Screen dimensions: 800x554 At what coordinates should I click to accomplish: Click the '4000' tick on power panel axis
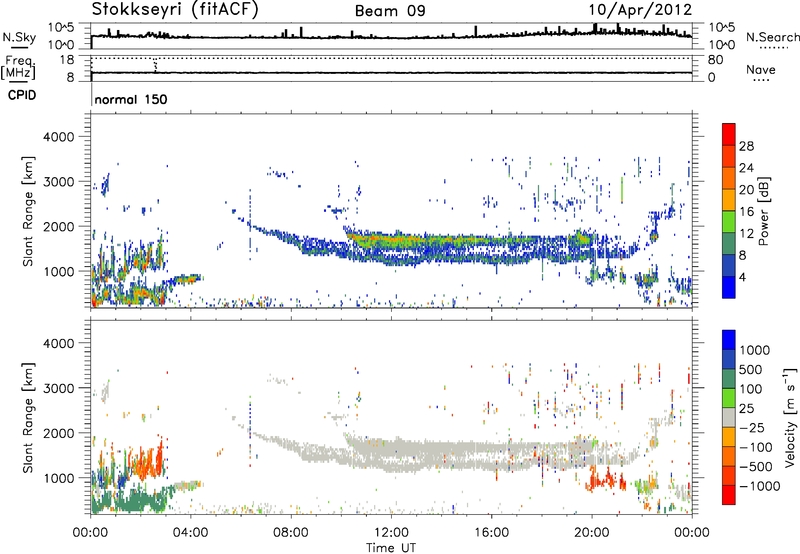pyautogui.click(x=58, y=137)
